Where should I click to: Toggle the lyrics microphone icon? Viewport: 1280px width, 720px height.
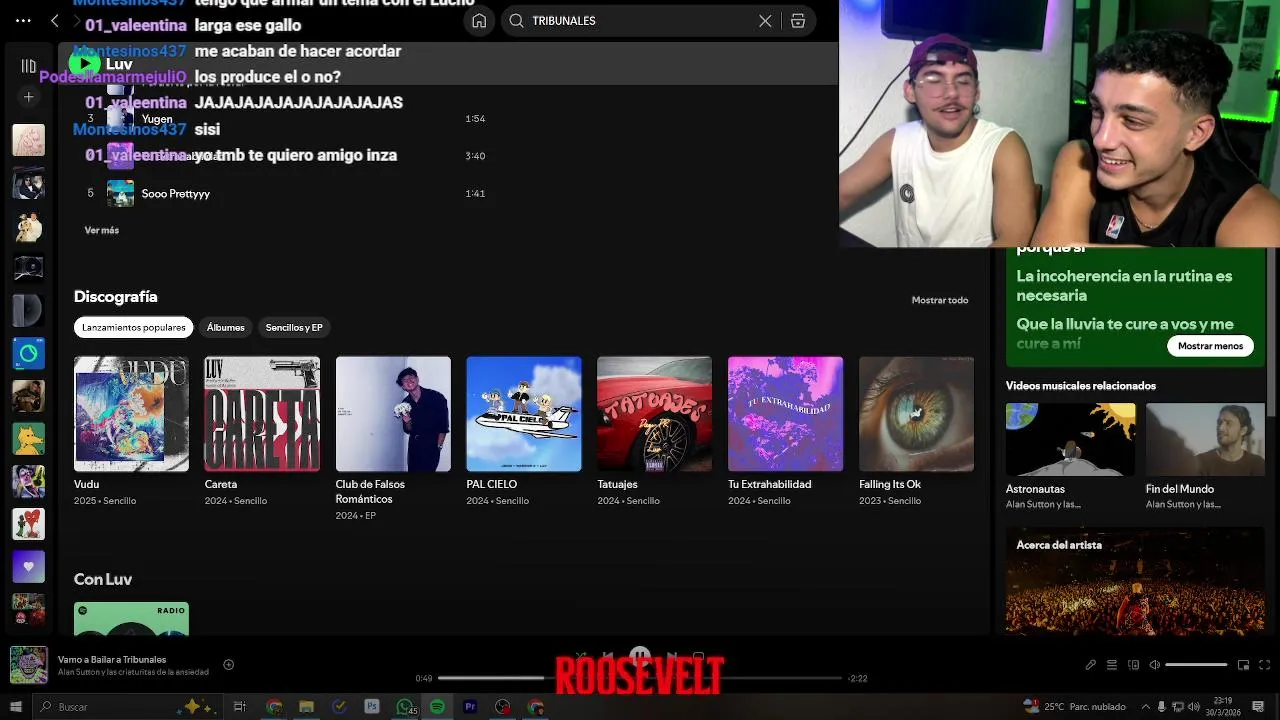pyautogui.click(x=1091, y=665)
